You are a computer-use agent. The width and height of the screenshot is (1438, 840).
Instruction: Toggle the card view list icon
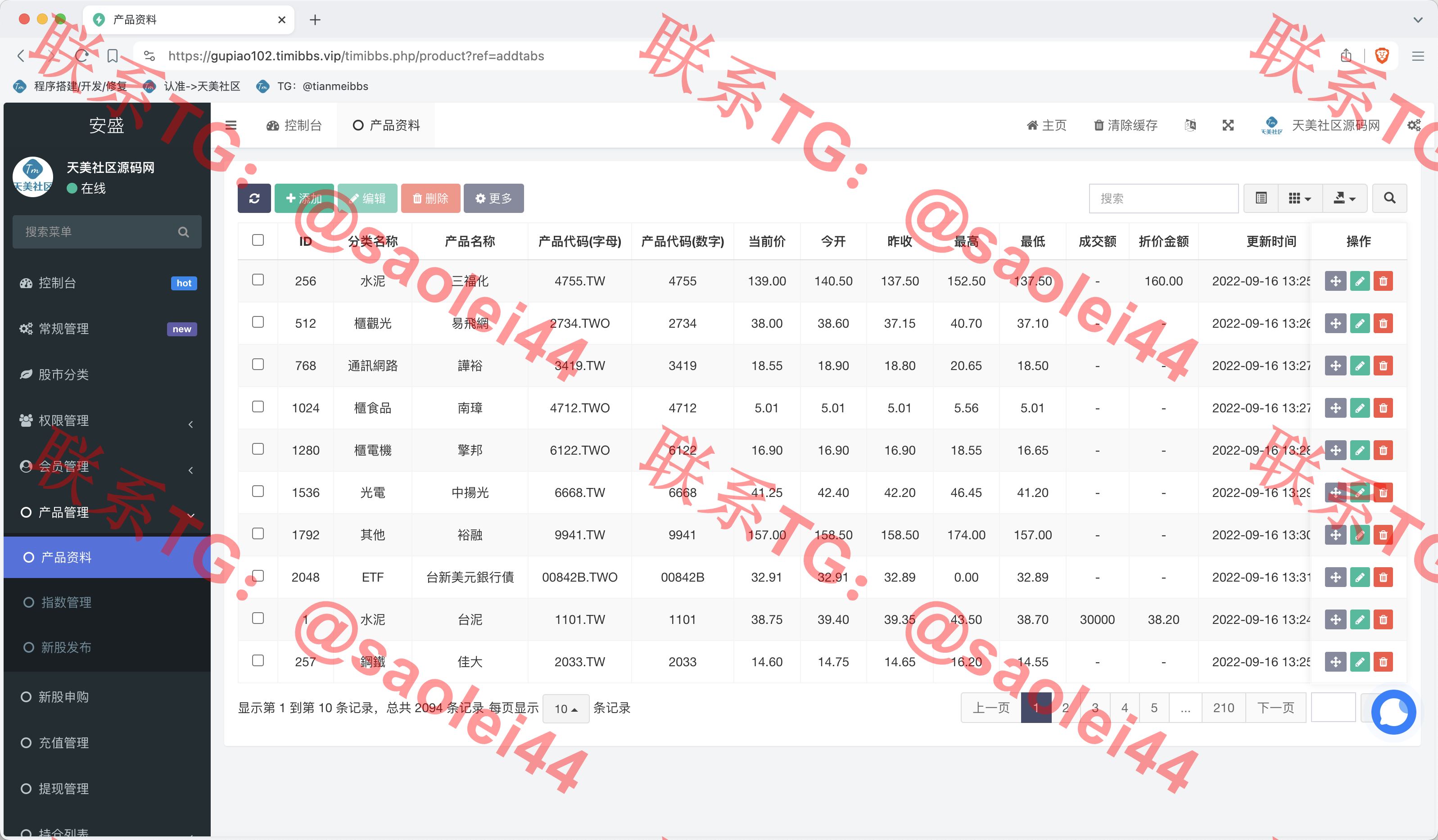pyautogui.click(x=1261, y=198)
